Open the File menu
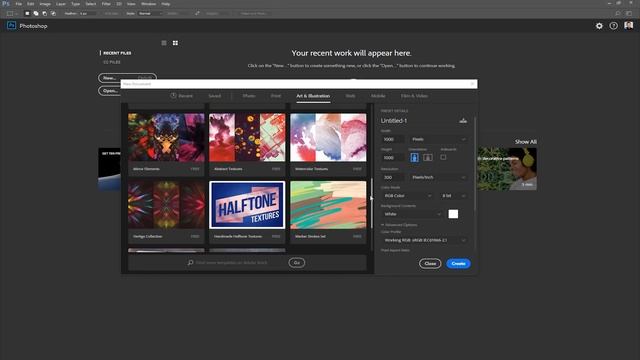This screenshot has width=640, height=360. (x=18, y=4)
